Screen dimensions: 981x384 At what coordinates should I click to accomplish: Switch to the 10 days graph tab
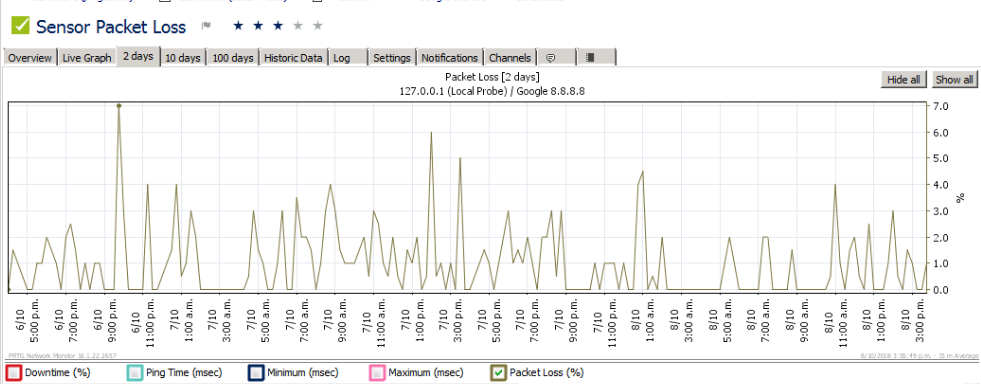(x=183, y=57)
